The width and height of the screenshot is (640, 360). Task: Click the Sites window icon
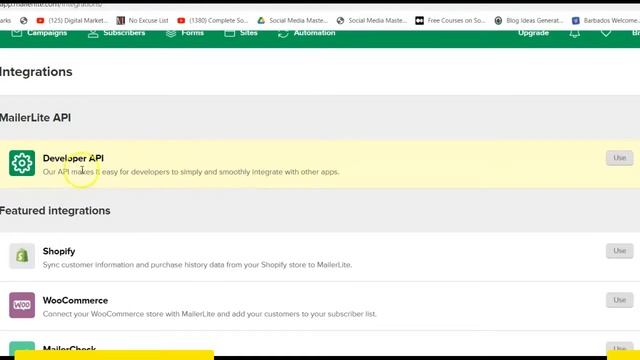[229, 33]
